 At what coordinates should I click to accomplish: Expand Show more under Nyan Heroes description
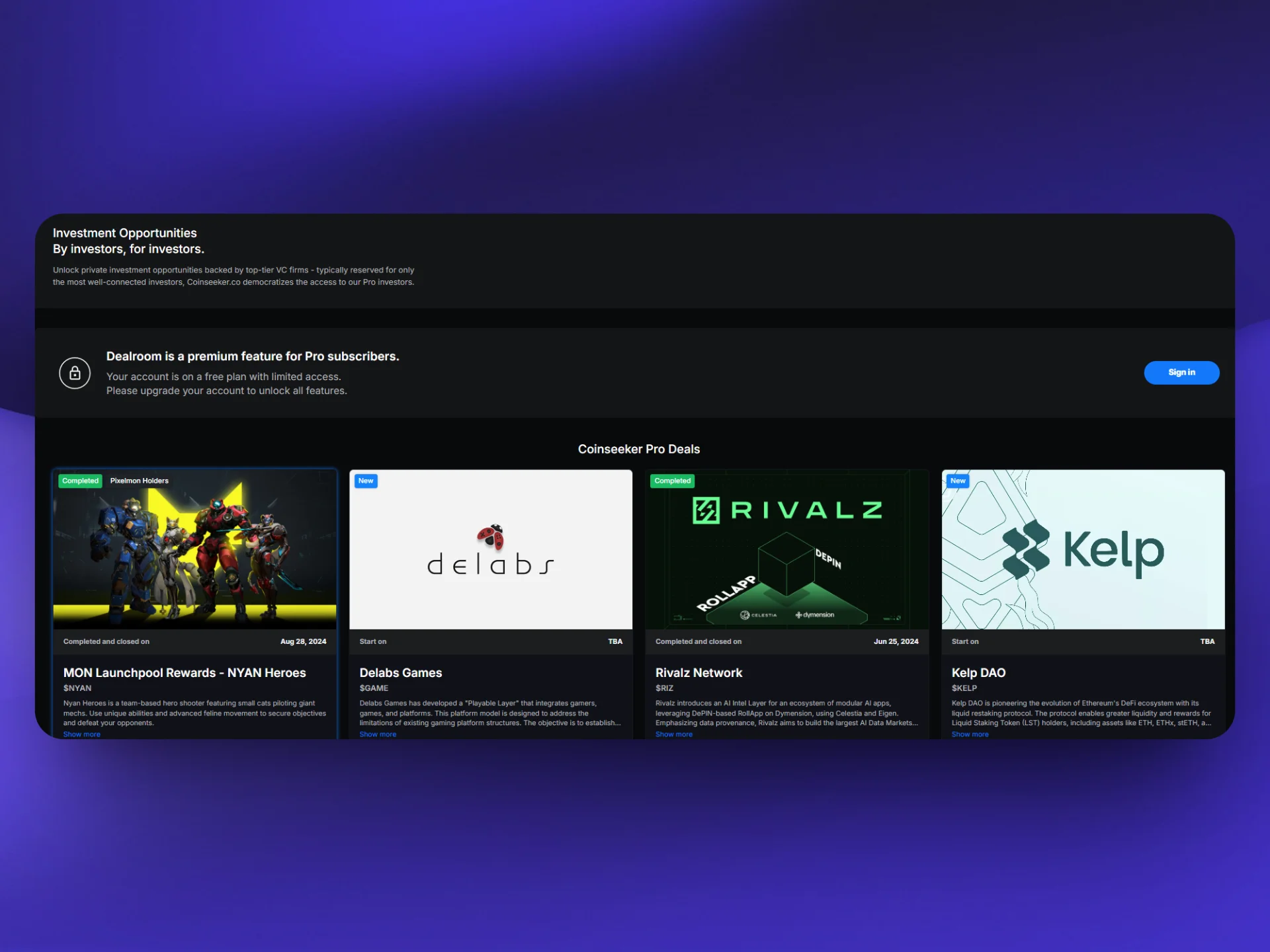pyautogui.click(x=82, y=734)
